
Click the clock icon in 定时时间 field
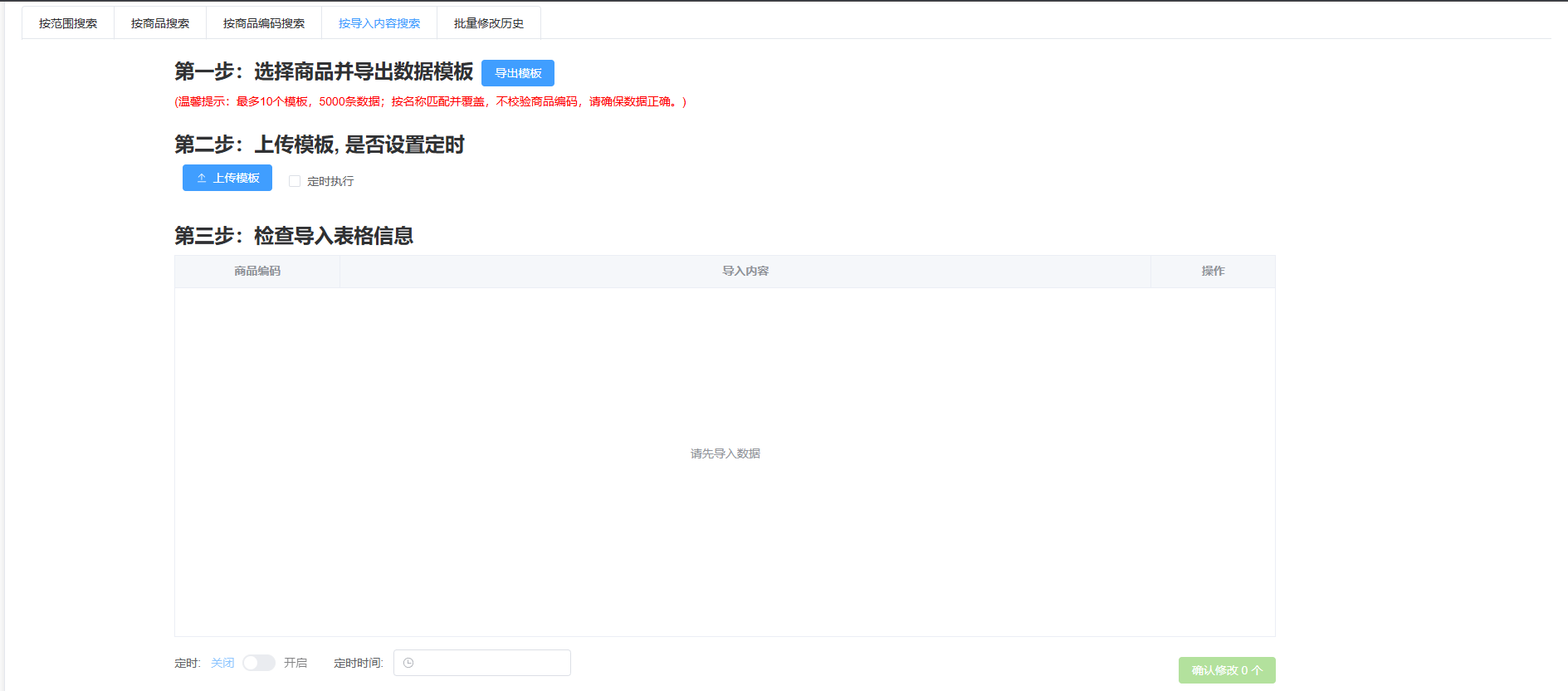click(408, 663)
